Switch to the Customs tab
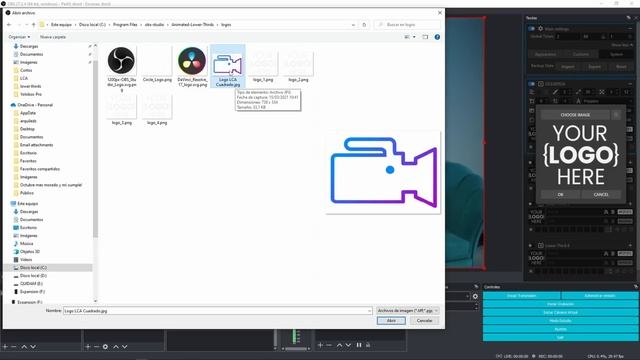This screenshot has width=640, height=360. [580, 54]
